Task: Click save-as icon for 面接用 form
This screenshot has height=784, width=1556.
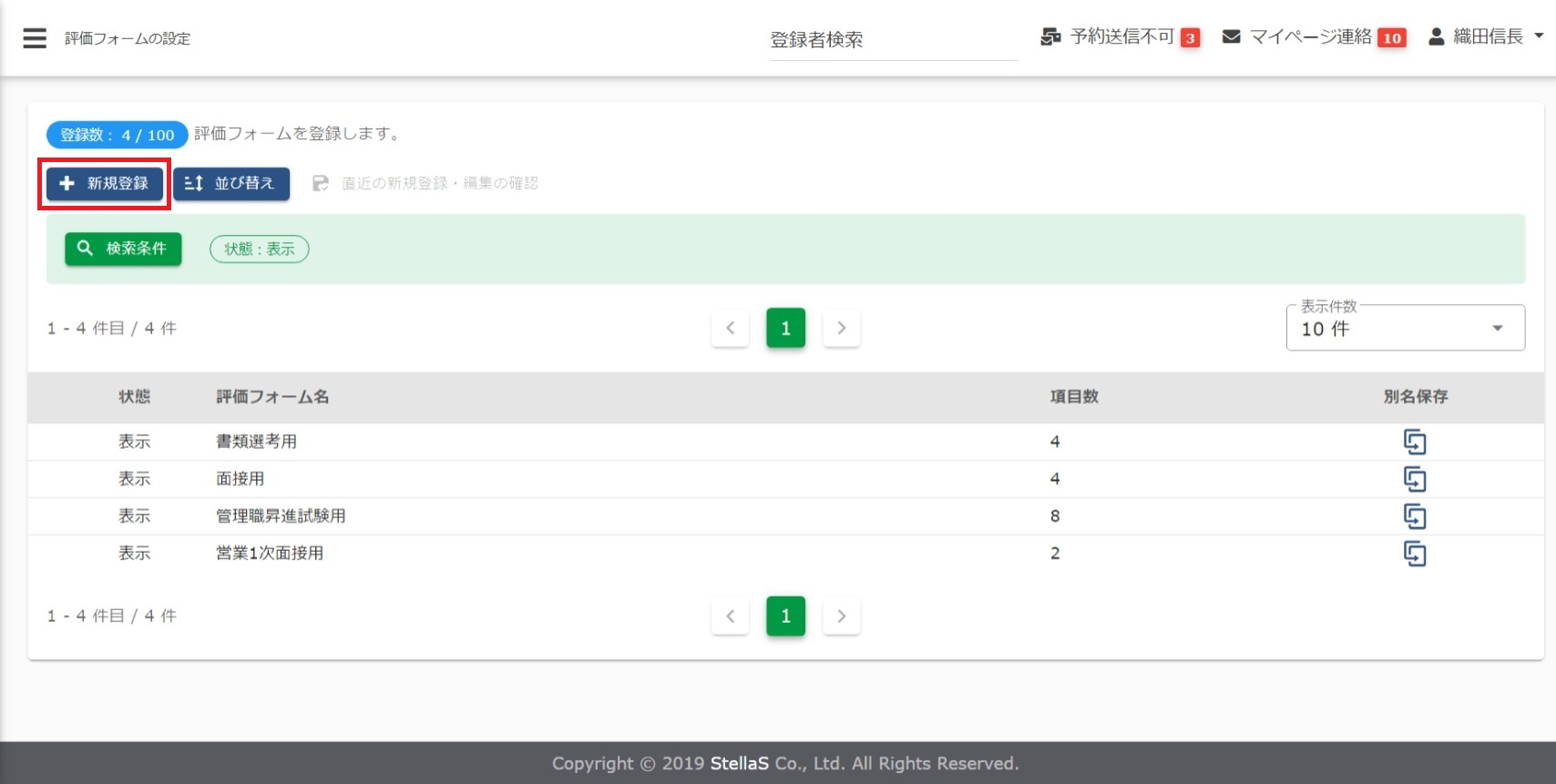Action: (1414, 479)
